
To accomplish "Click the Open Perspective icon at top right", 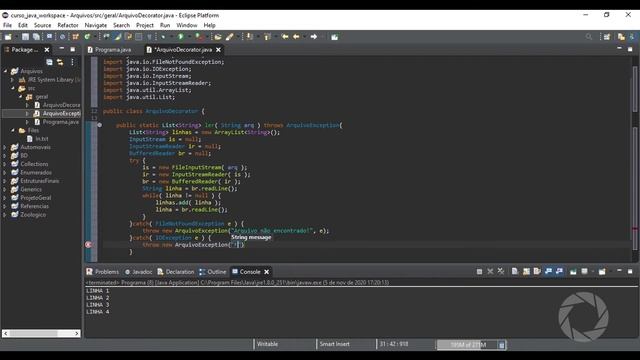I will [607, 37].
